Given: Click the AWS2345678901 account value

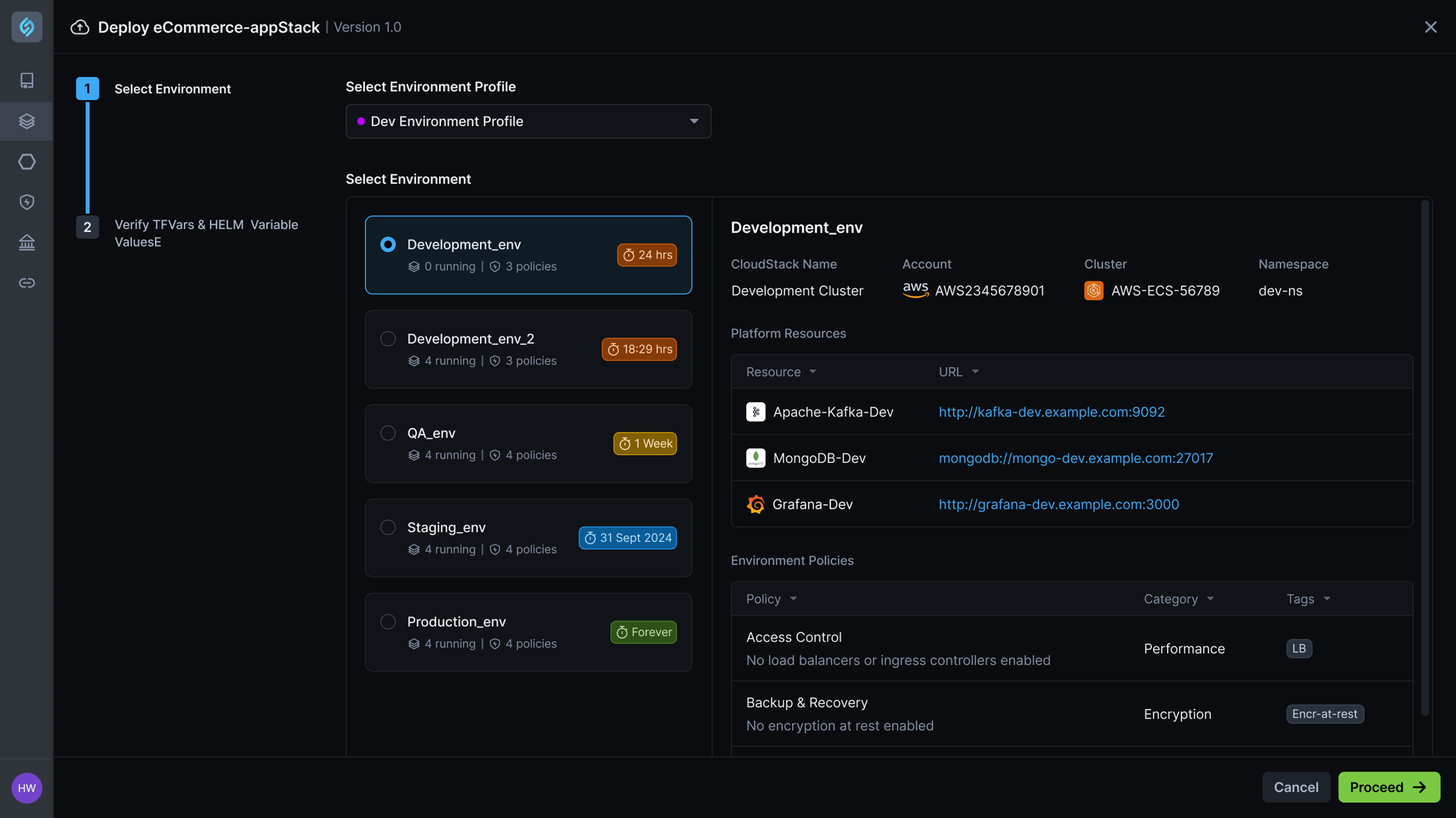Looking at the screenshot, I should point(989,290).
